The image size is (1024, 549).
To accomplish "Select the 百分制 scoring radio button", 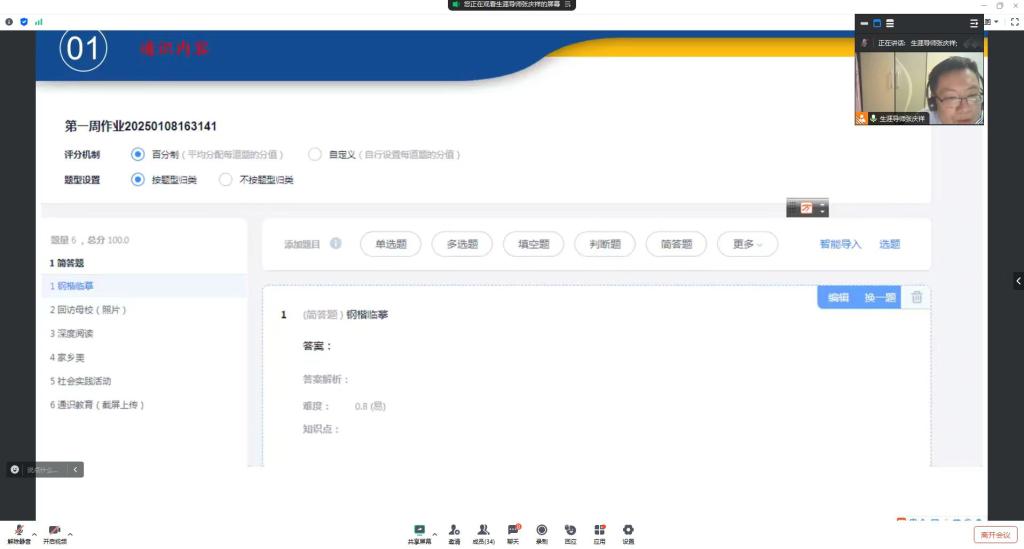I will [x=138, y=154].
